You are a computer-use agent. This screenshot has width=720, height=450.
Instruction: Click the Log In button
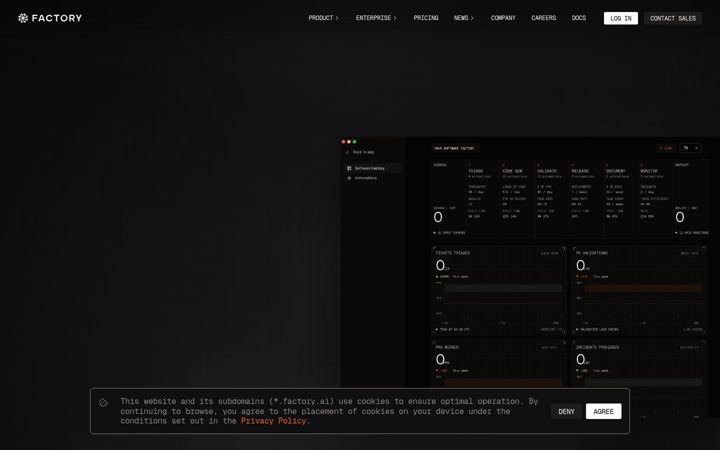tap(621, 18)
